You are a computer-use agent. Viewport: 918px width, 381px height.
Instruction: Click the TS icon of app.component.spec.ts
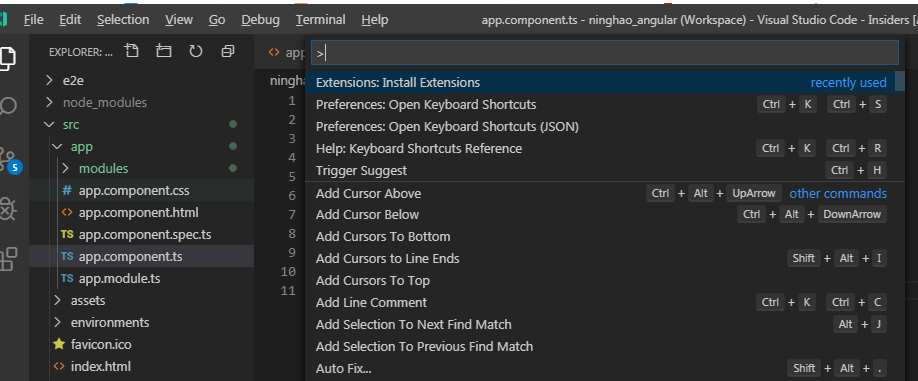point(67,235)
